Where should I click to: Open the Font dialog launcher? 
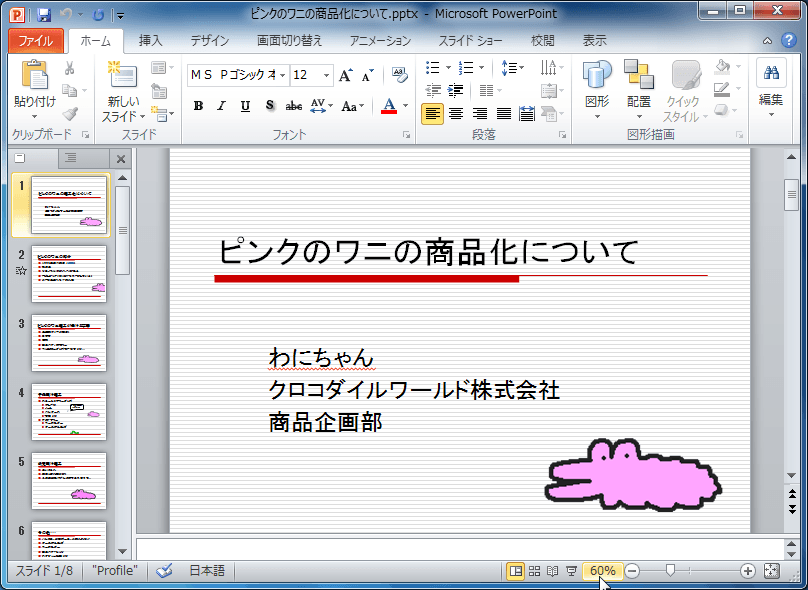point(407,135)
